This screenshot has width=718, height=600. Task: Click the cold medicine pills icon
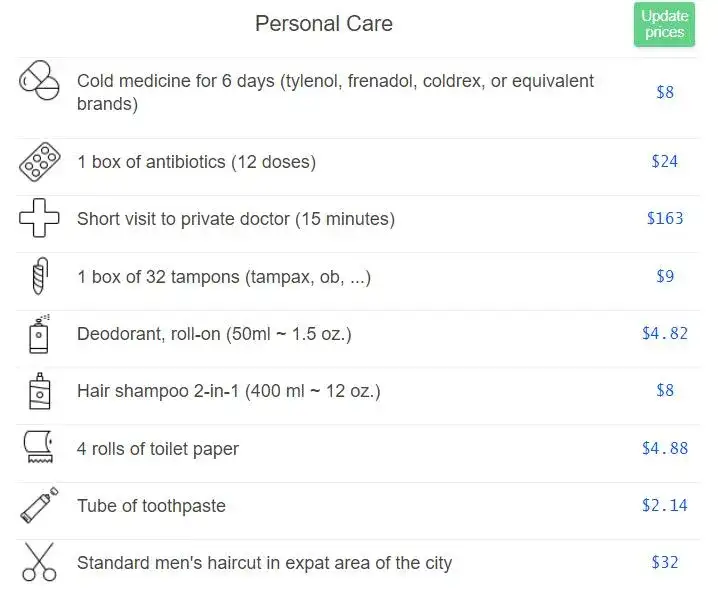click(x=39, y=80)
